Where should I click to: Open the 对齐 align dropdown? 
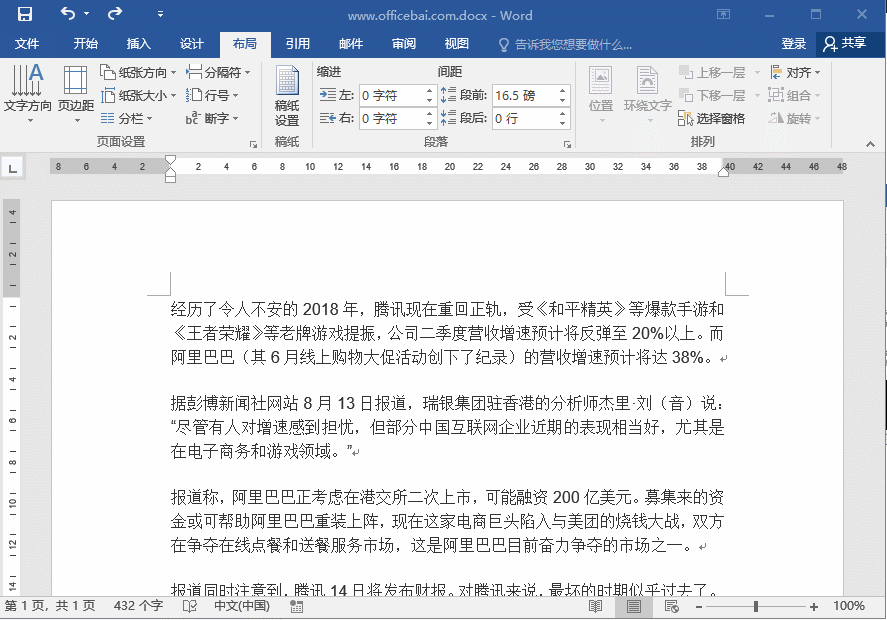(x=795, y=72)
